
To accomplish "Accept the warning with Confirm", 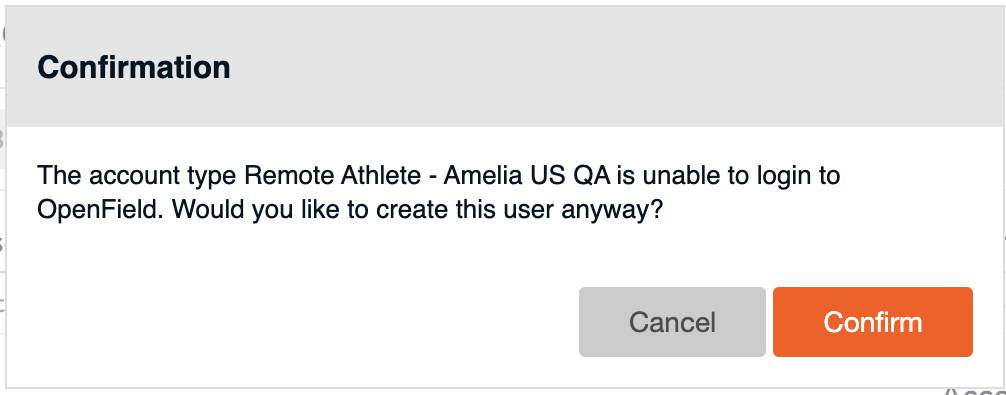I will coord(873,322).
